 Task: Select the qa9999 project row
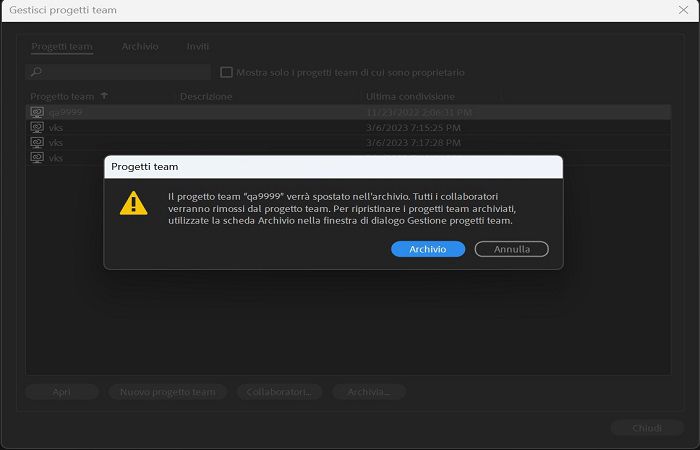(x=348, y=112)
